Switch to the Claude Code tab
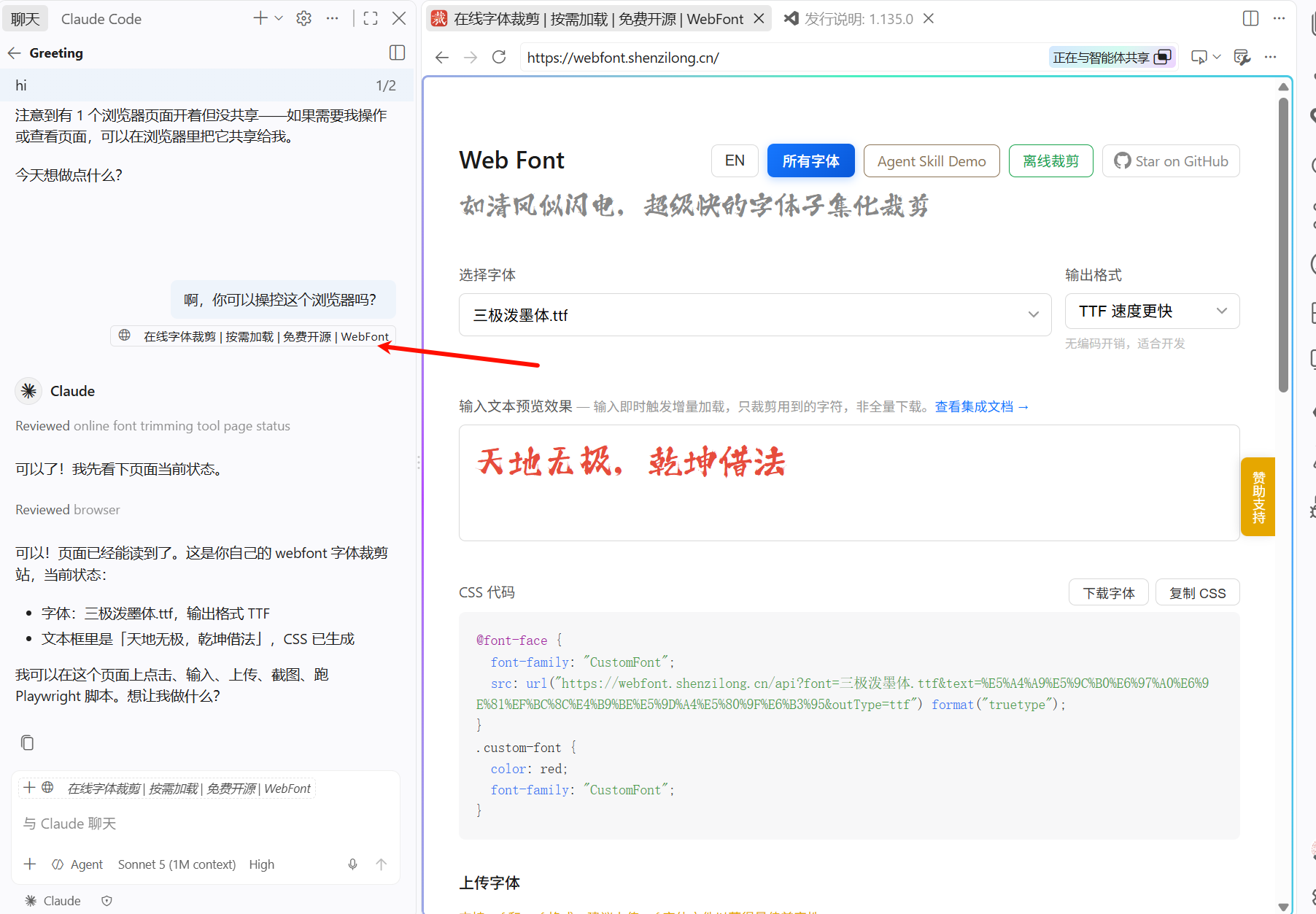Screen dimensions: 1316x914 (x=101, y=18)
